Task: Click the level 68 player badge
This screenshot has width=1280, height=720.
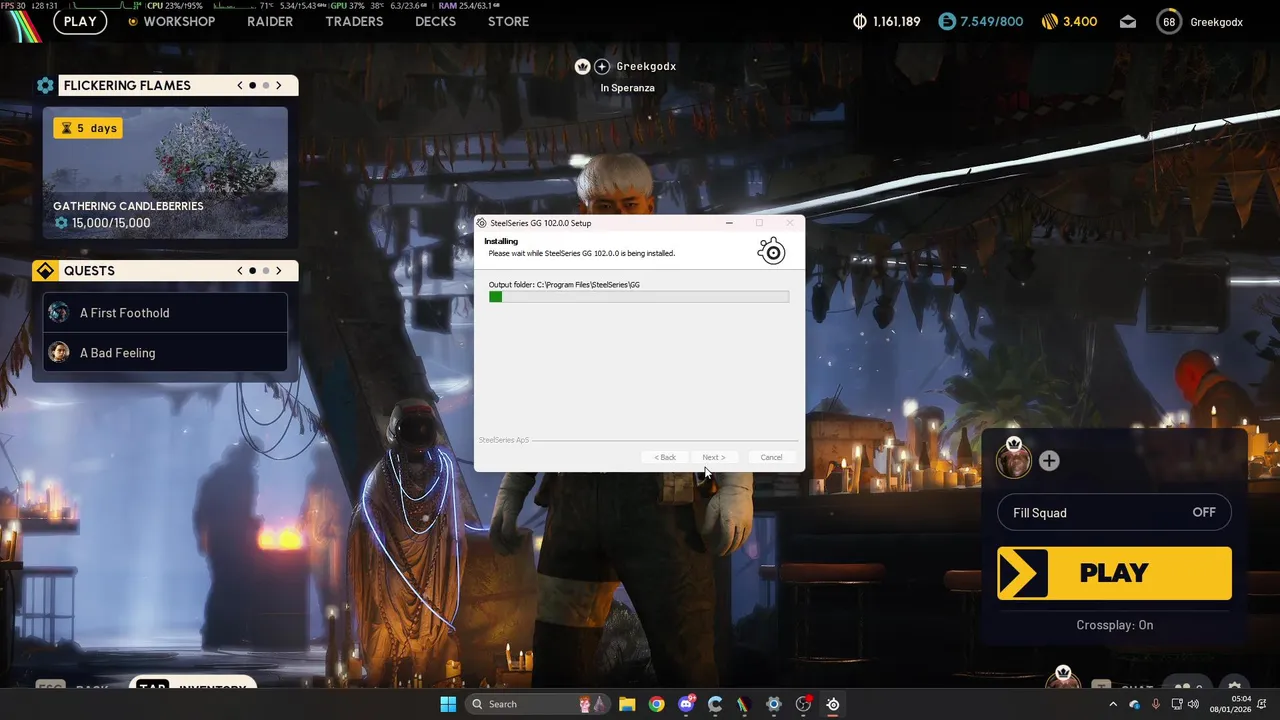Action: point(1169,21)
